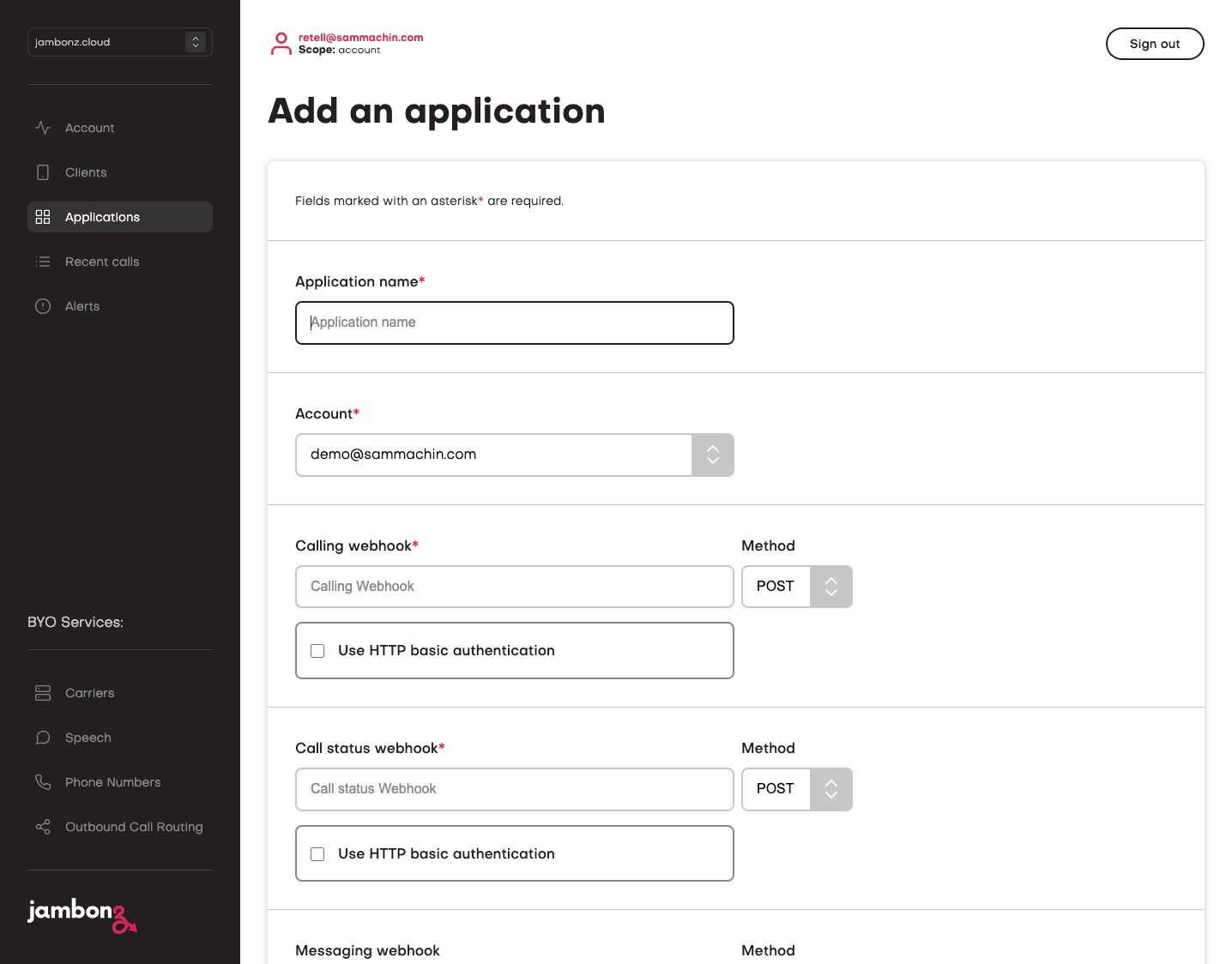The height and width of the screenshot is (964, 1232).
Task: Click the Sign out button
Action: tap(1154, 44)
